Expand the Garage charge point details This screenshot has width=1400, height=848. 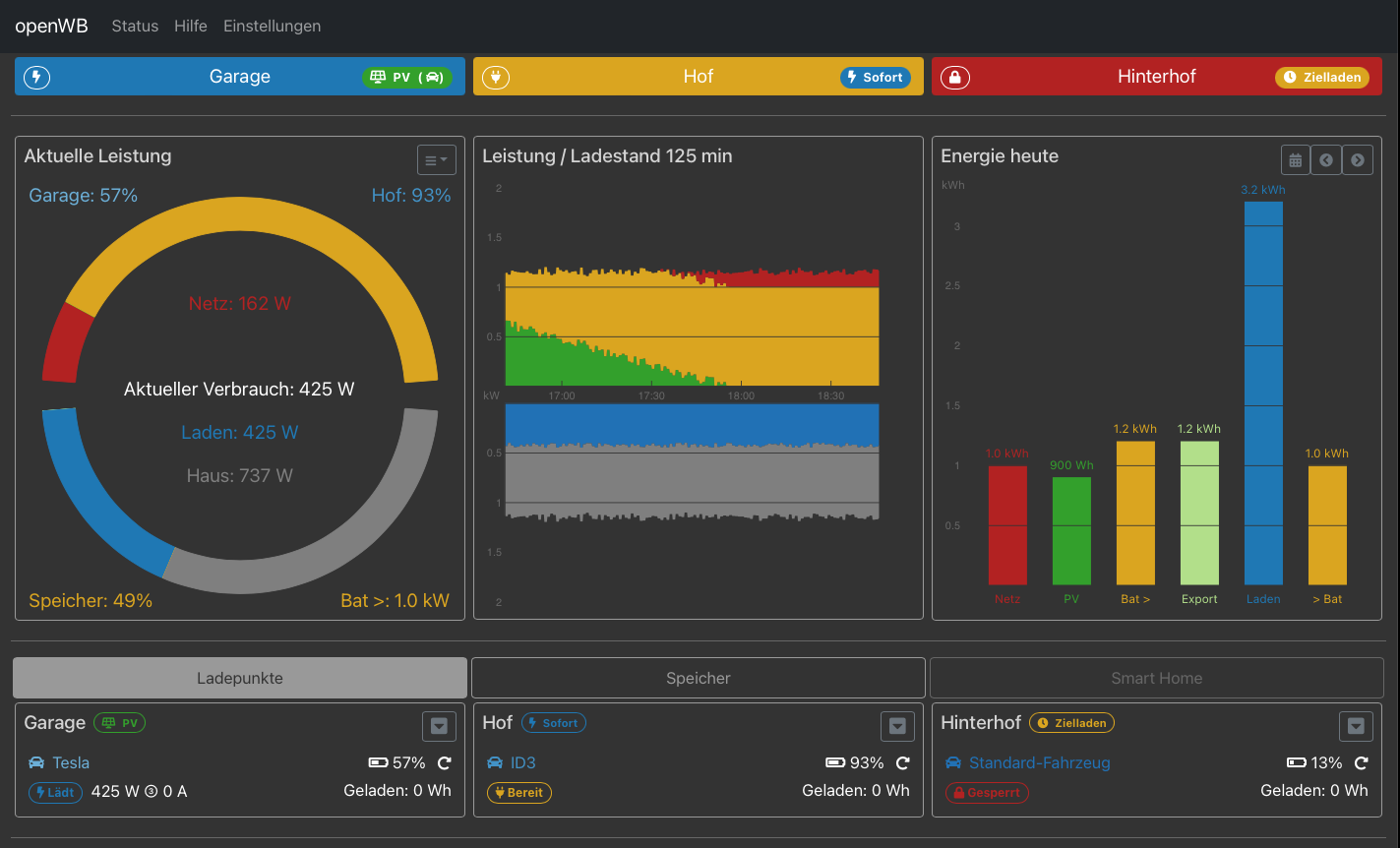coord(439,726)
